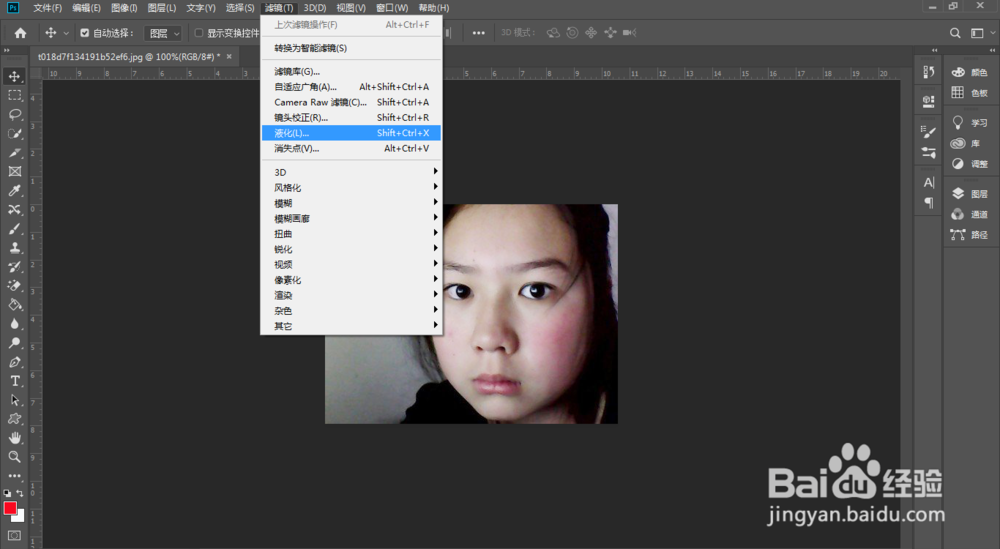Expand the 风格化 filter submenu
The image size is (1000, 549).
point(351,187)
